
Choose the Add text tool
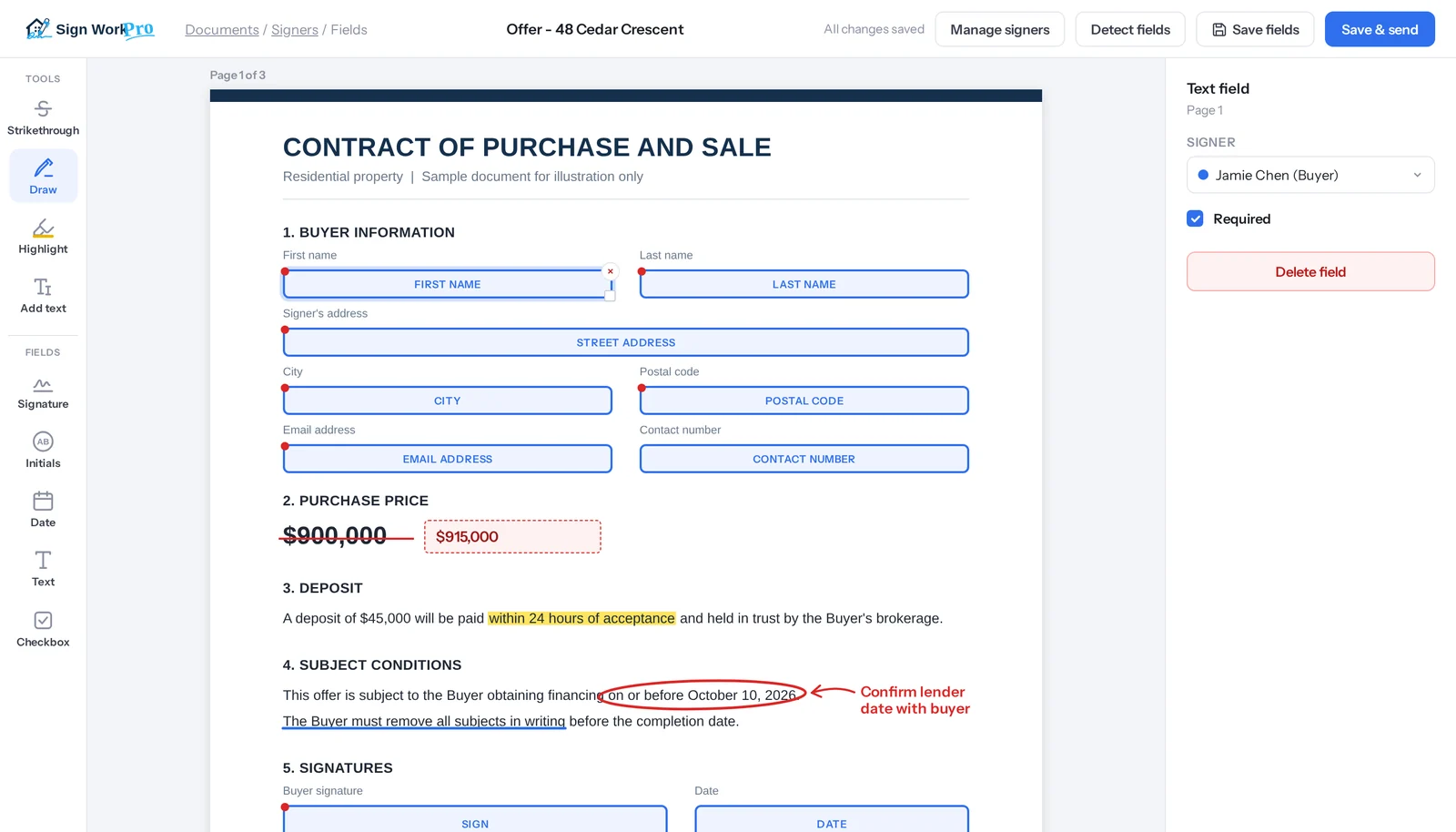[43, 295]
